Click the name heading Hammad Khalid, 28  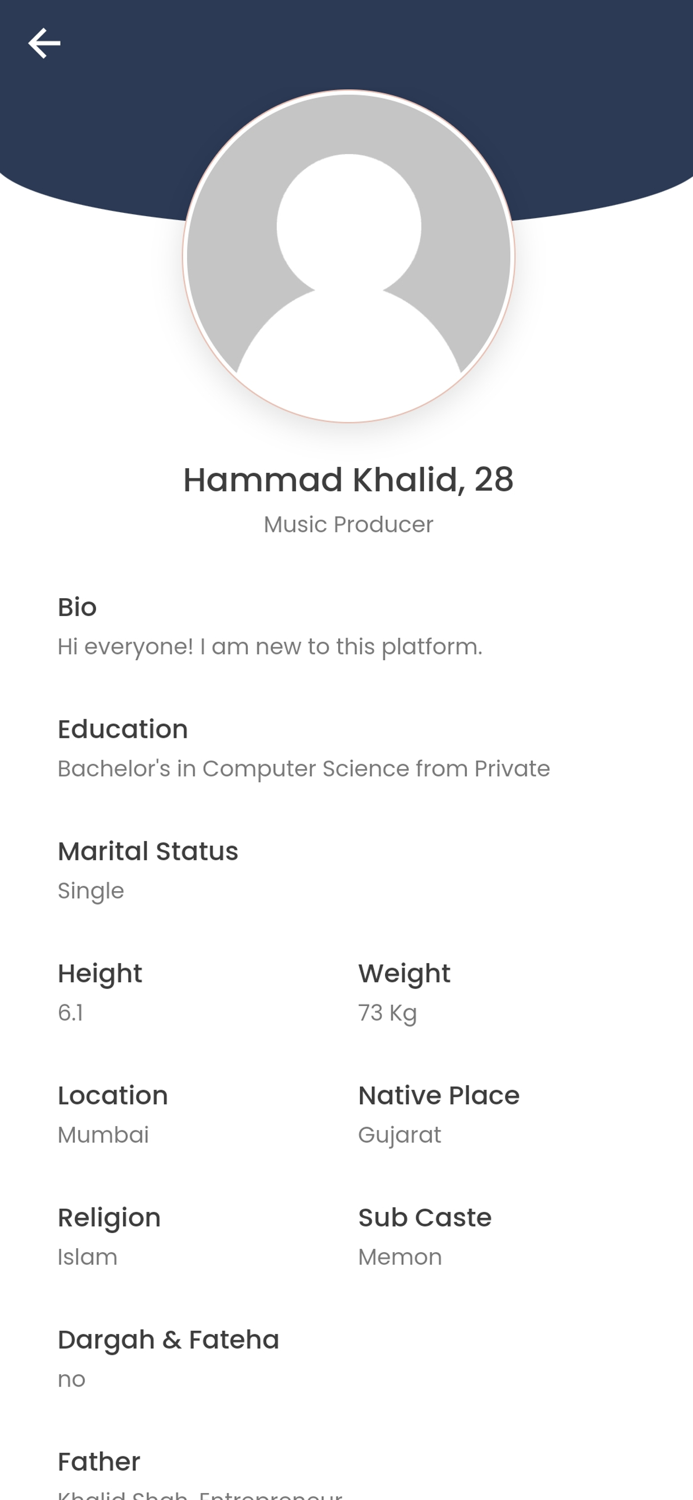pyautogui.click(x=348, y=478)
